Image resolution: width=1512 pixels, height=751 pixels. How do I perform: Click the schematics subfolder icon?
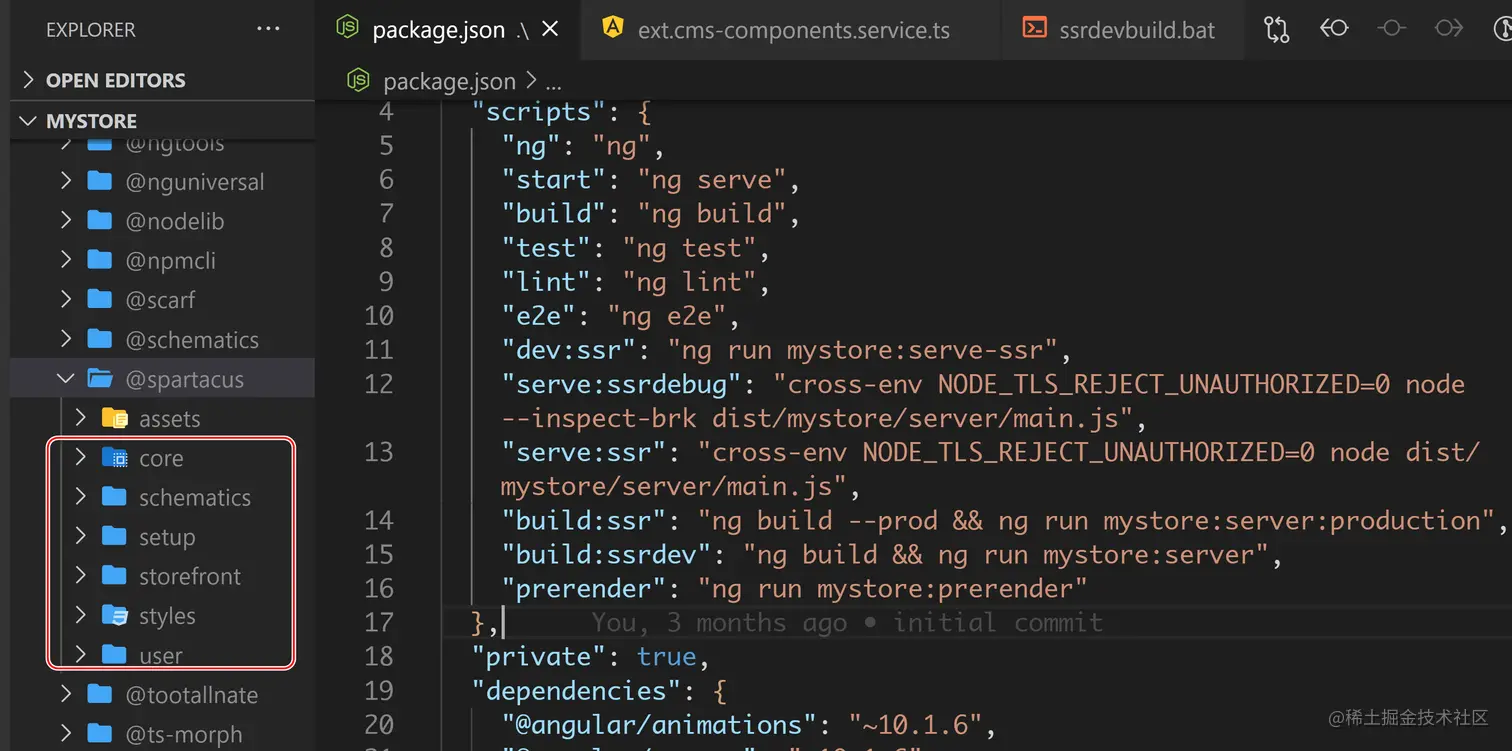[115, 497]
